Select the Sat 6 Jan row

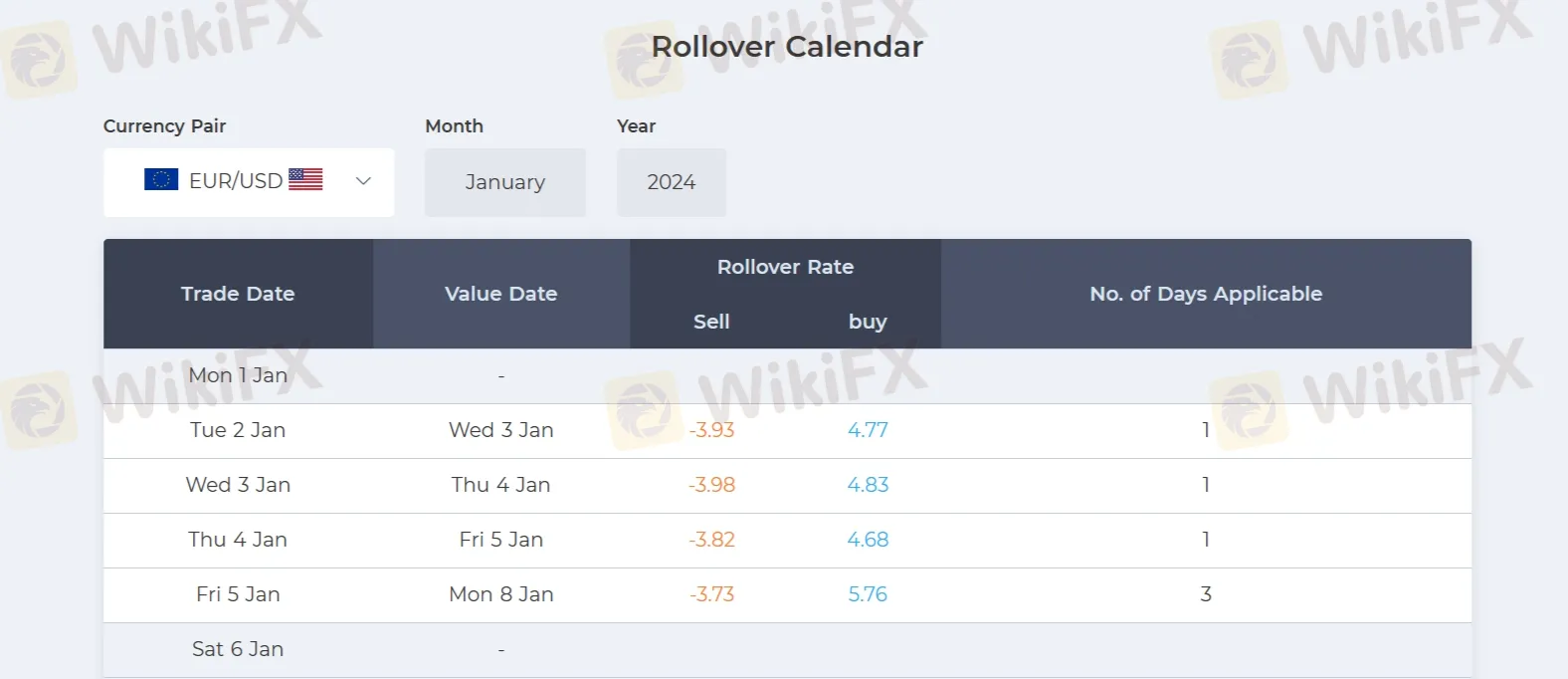238,649
